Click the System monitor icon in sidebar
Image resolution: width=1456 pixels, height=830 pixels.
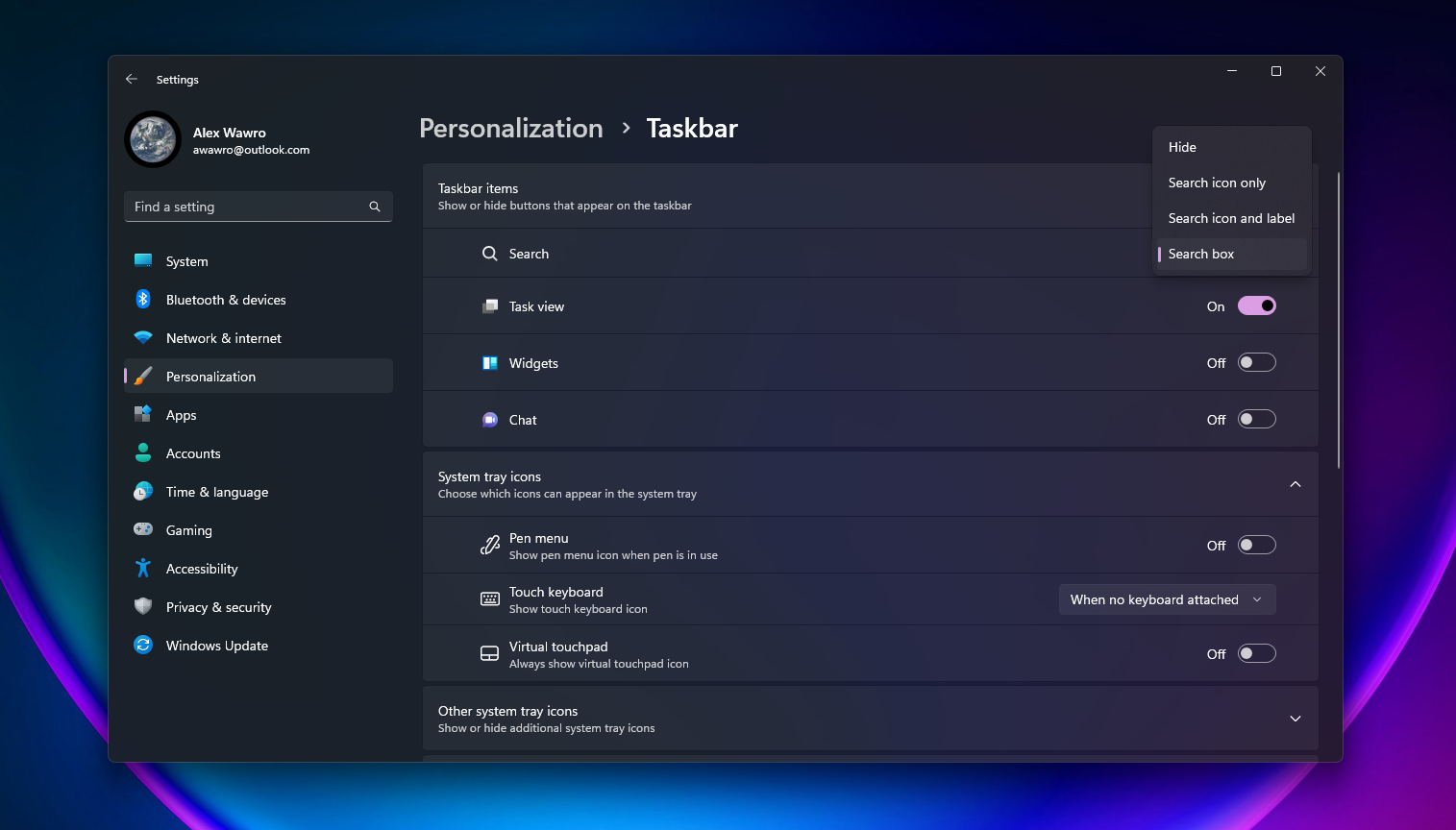coord(143,260)
